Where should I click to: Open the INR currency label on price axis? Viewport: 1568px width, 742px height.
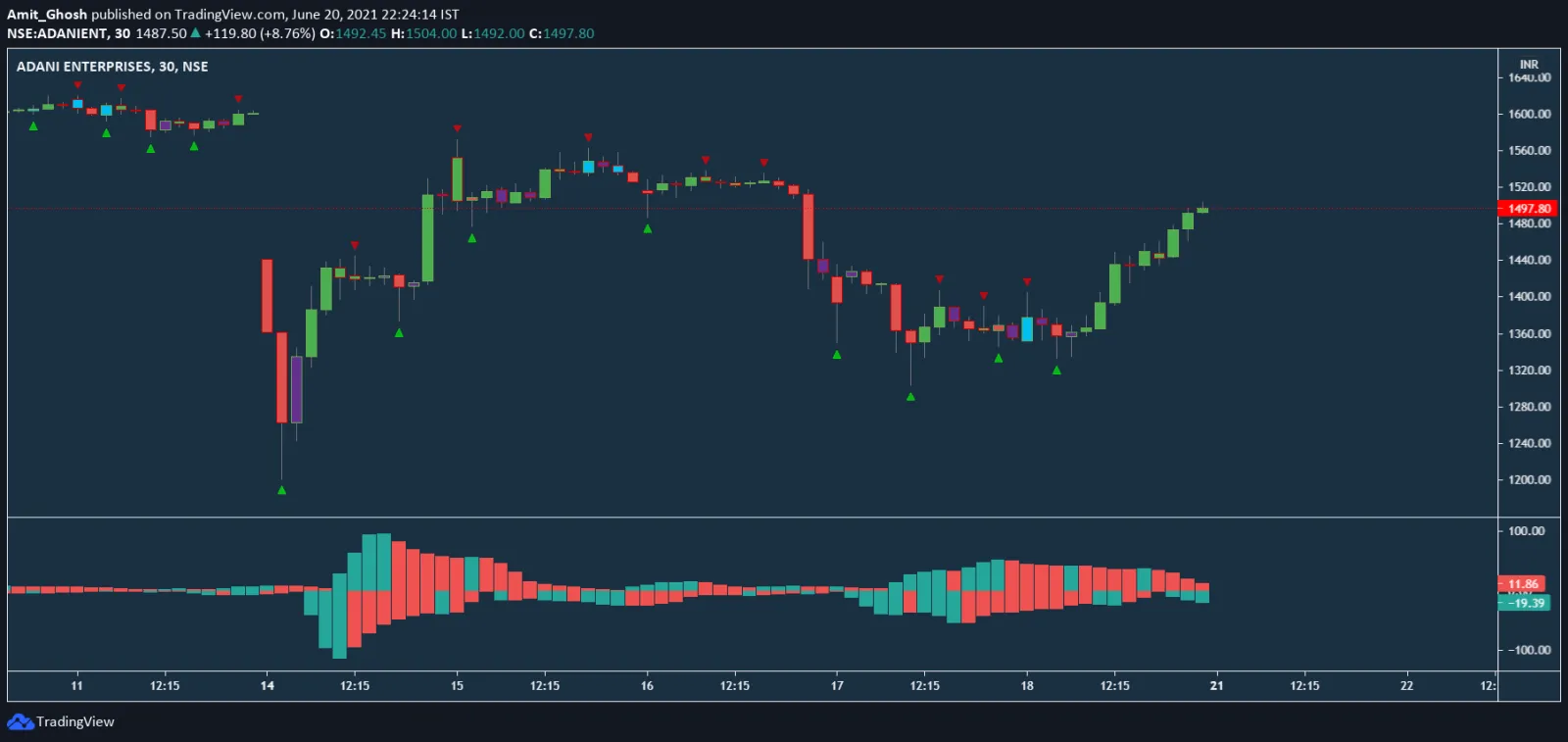[1529, 64]
